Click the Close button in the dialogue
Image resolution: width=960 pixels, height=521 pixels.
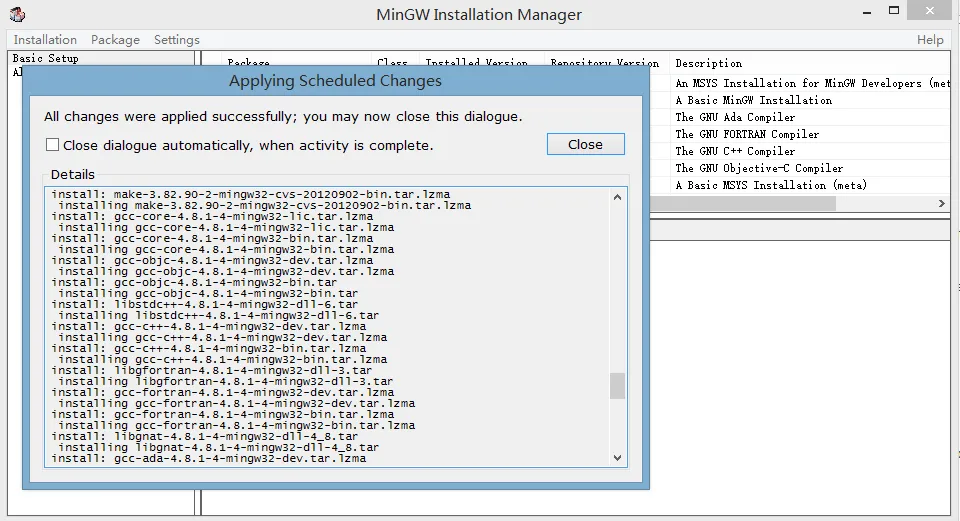(x=585, y=144)
